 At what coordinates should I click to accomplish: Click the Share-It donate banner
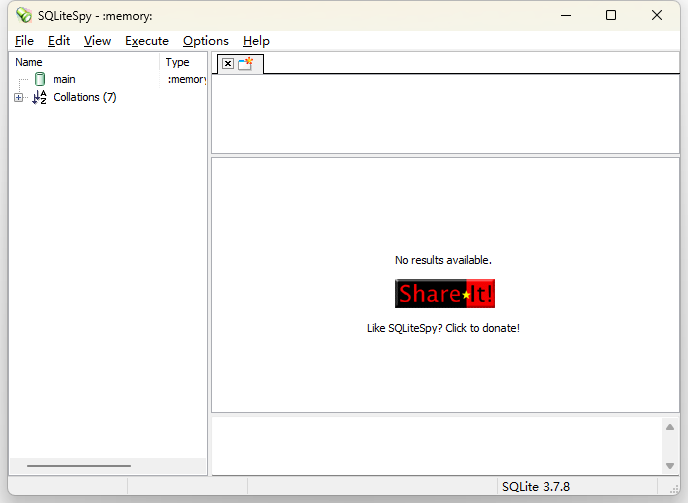[445, 293]
